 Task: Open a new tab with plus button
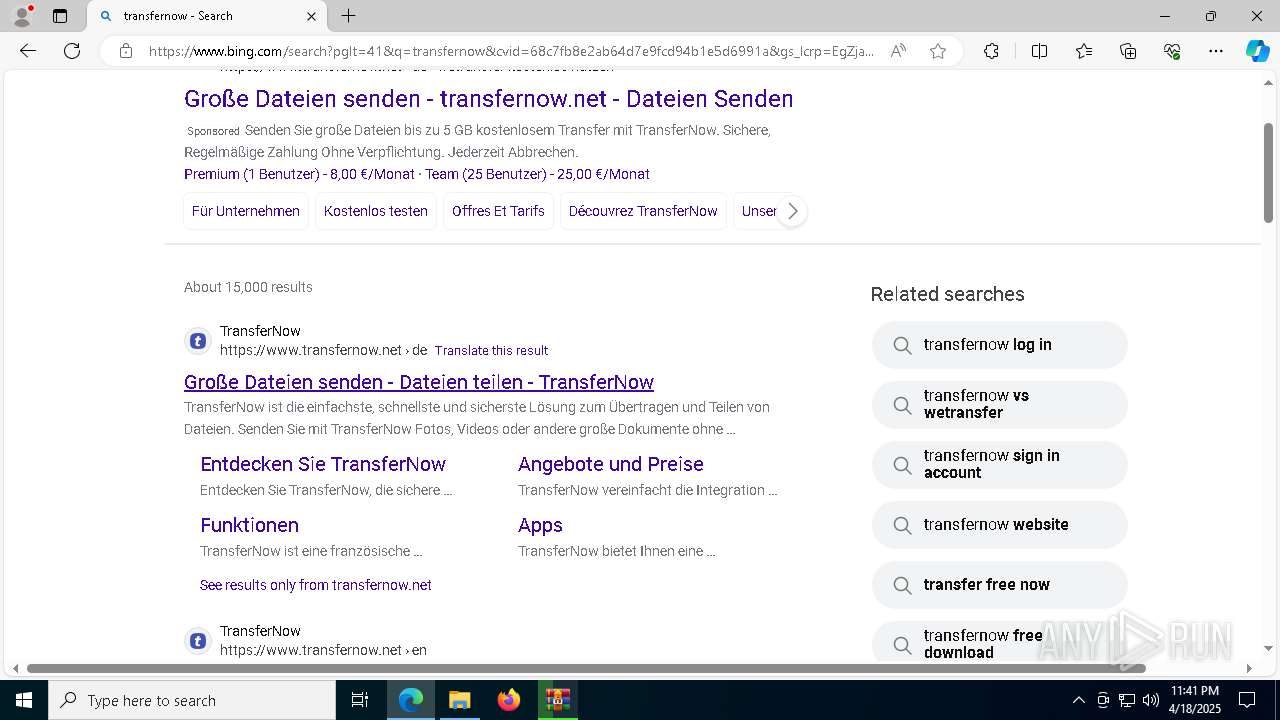pyautogui.click(x=348, y=16)
